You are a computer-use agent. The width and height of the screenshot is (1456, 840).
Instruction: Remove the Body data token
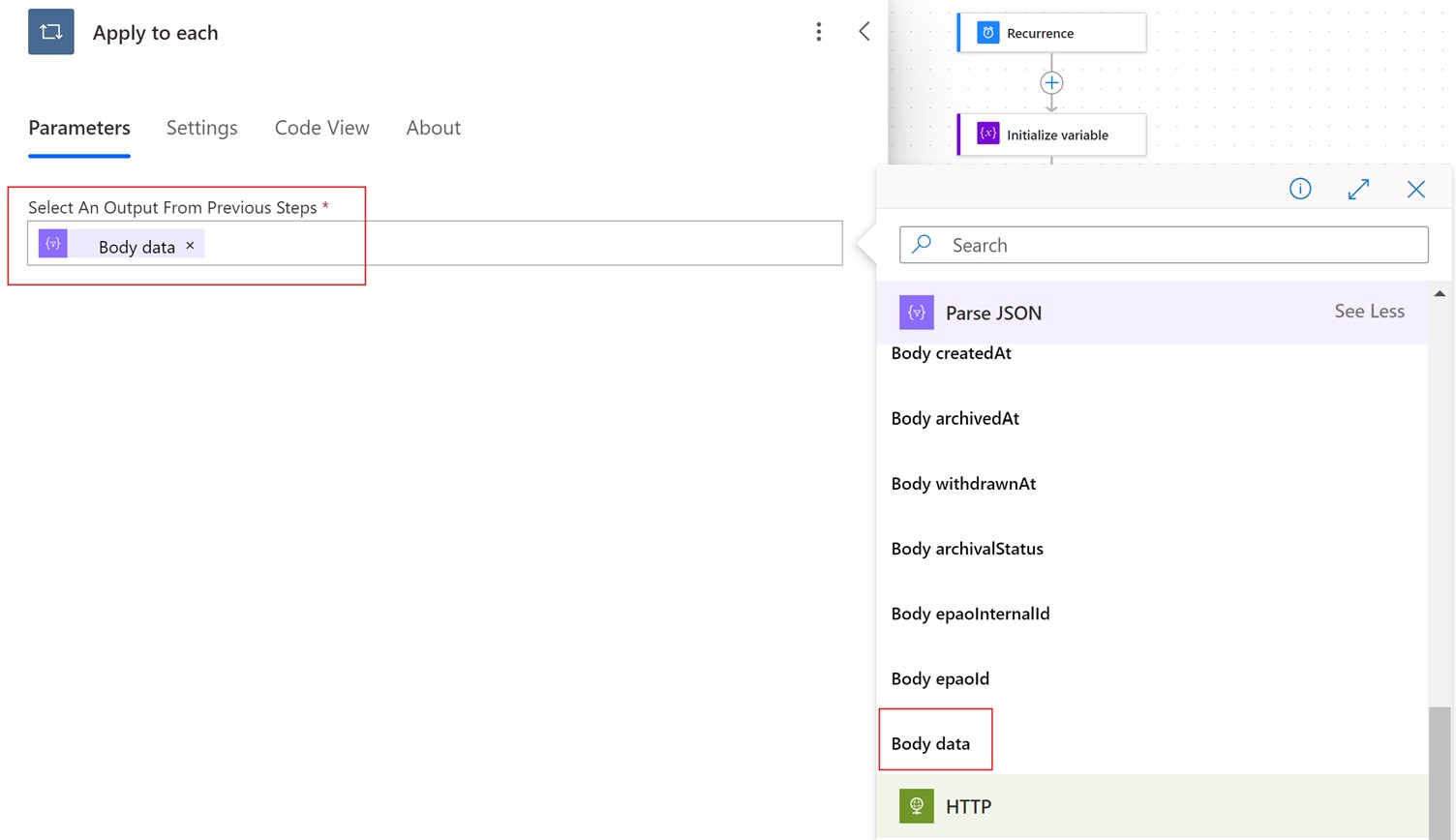tap(191, 246)
